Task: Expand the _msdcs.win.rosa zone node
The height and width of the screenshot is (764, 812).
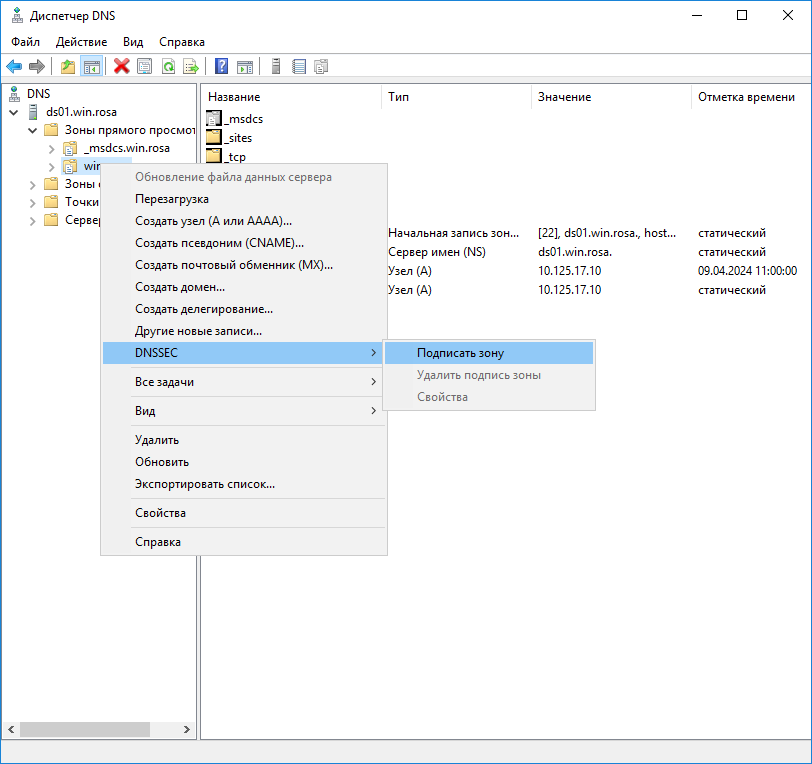Action: [52, 148]
